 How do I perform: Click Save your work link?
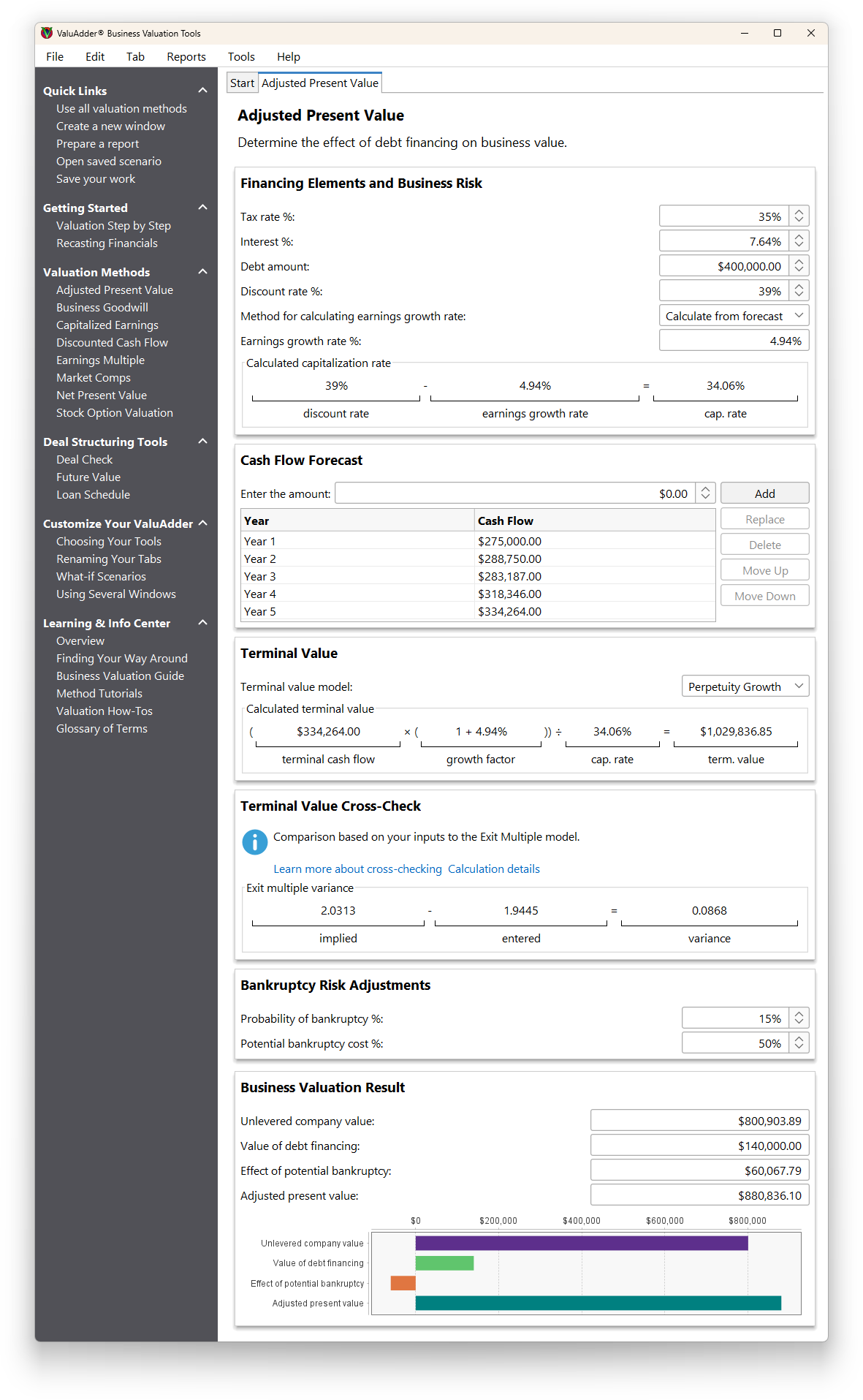click(x=96, y=178)
